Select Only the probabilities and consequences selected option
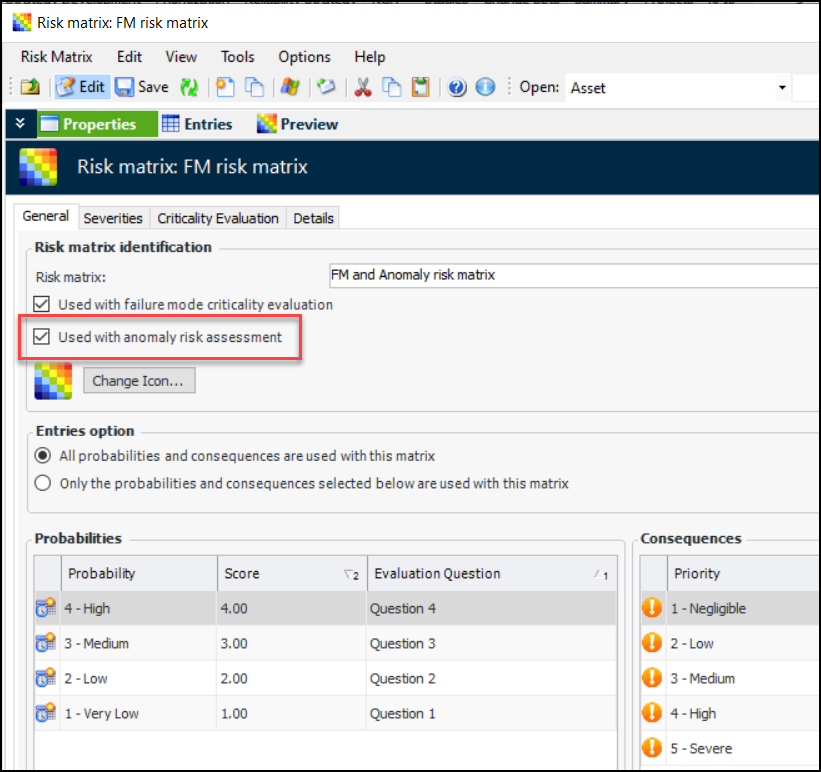This screenshot has height=772, width=821. tap(42, 483)
